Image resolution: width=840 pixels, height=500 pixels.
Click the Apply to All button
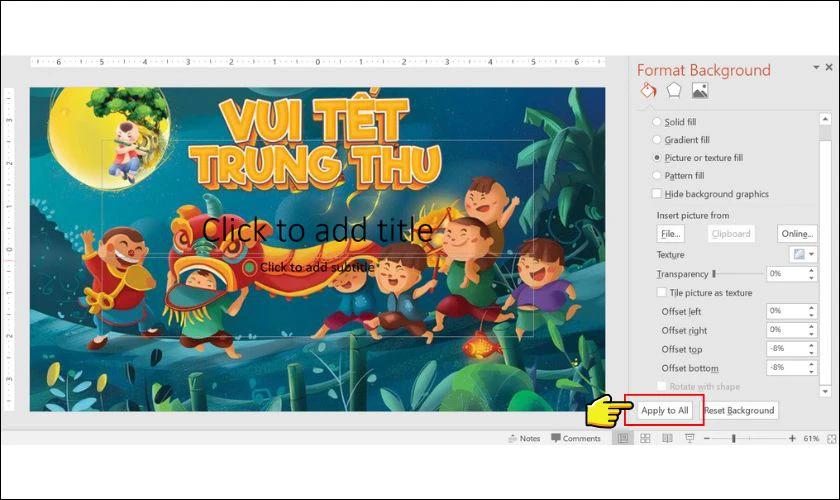coord(665,410)
